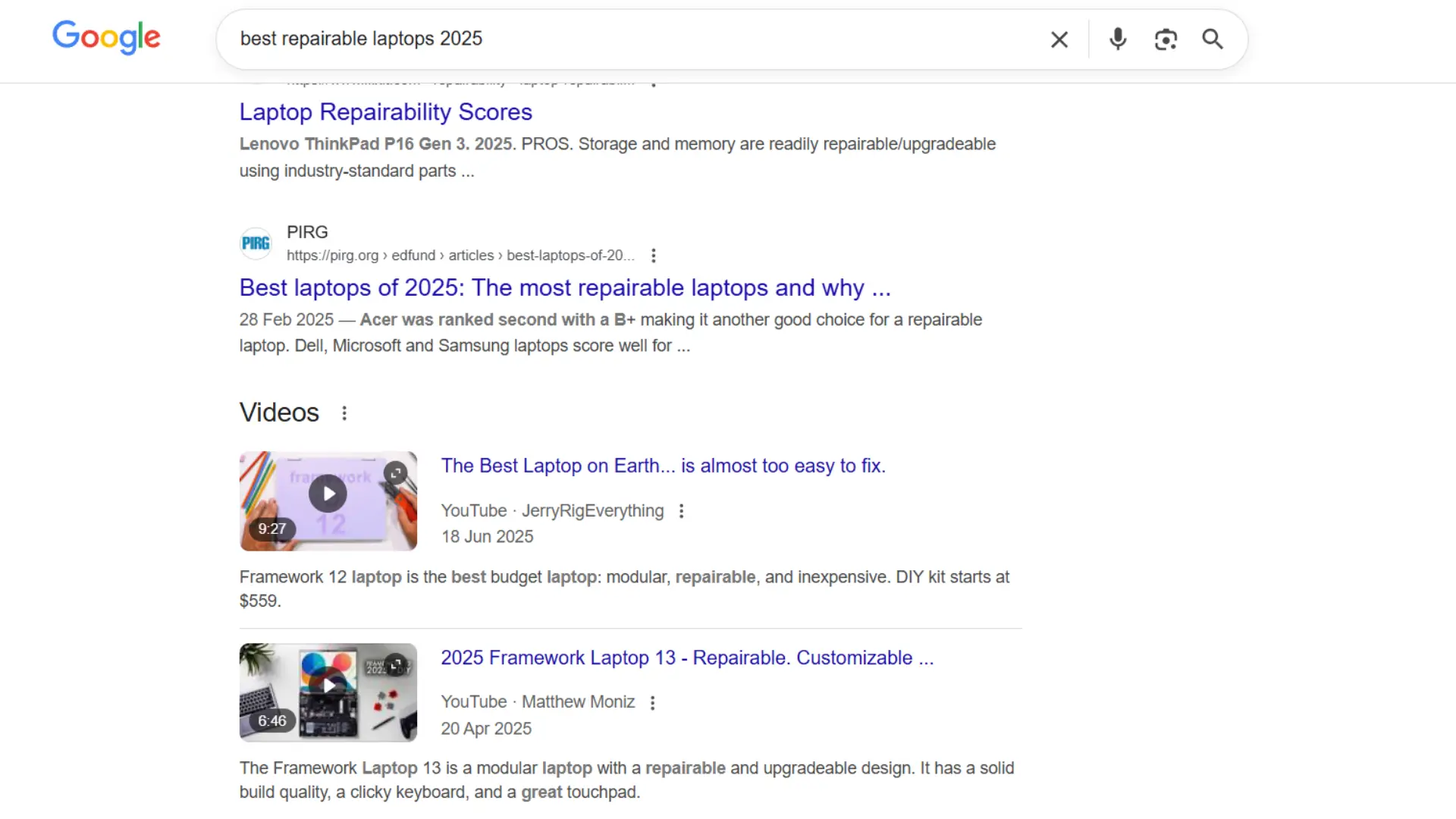The width and height of the screenshot is (1456, 819).
Task: Play the 6:46 Framework 13 video thumbnail
Action: click(x=328, y=686)
